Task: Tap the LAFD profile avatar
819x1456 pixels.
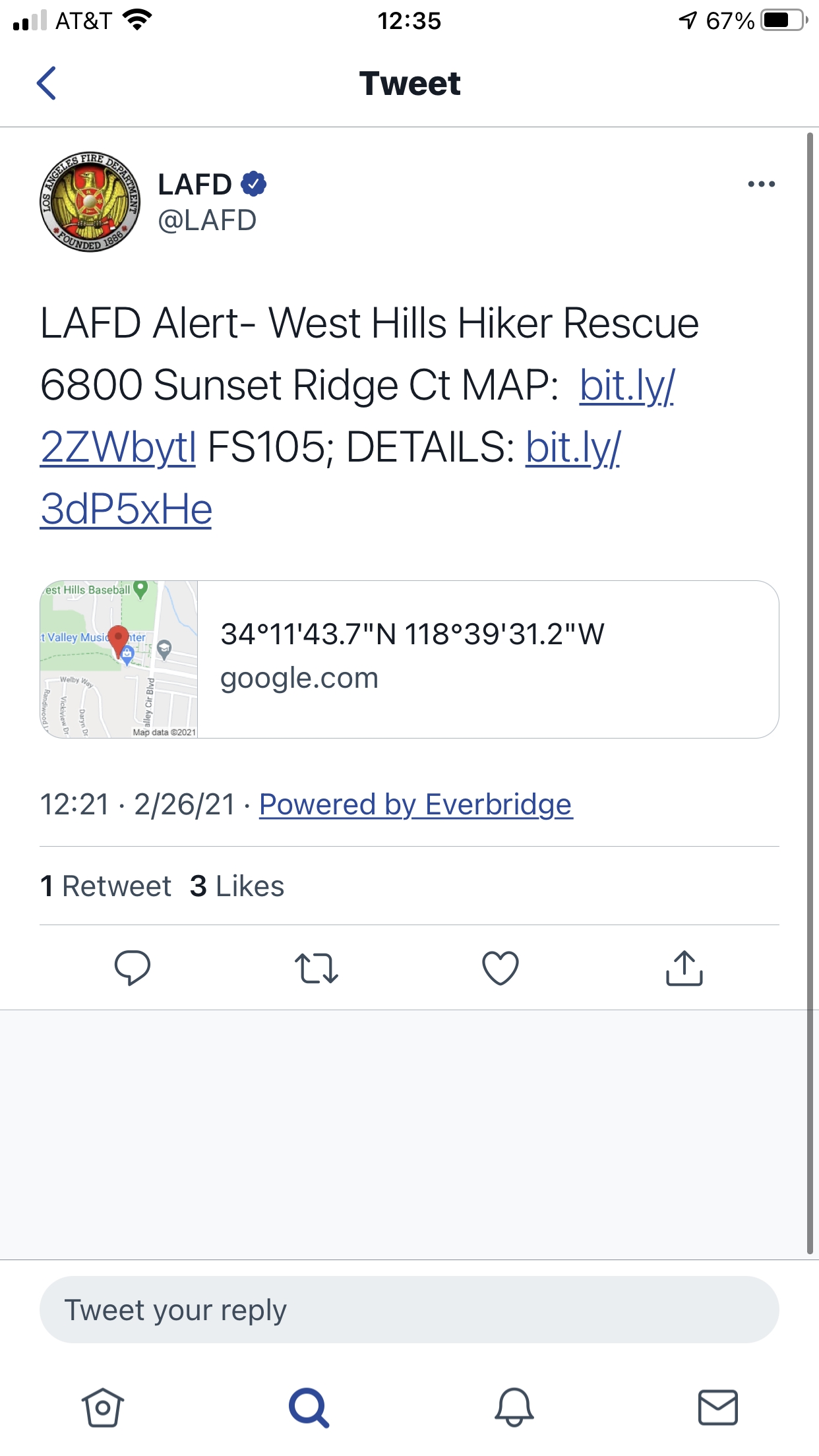Action: click(x=90, y=202)
